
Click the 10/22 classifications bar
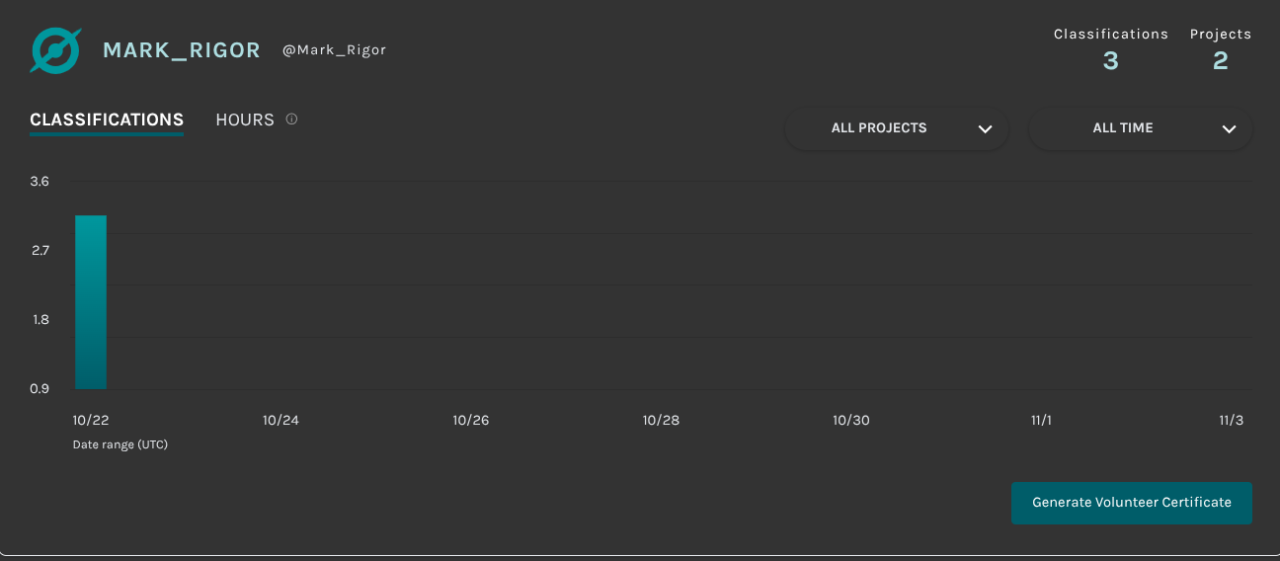(x=91, y=302)
